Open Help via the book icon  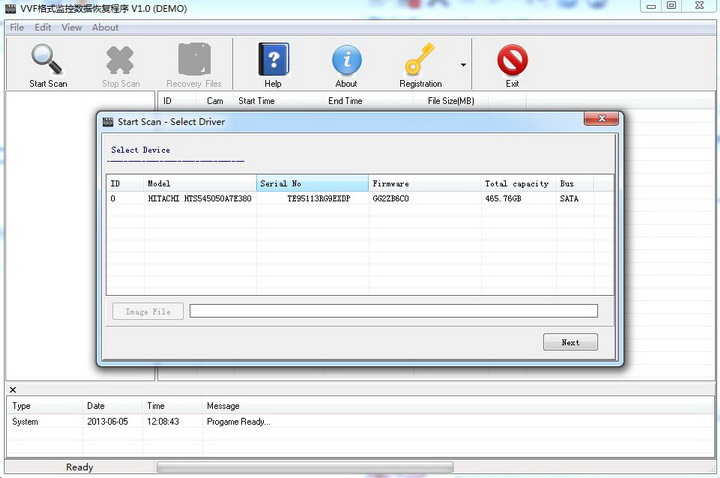(273, 59)
